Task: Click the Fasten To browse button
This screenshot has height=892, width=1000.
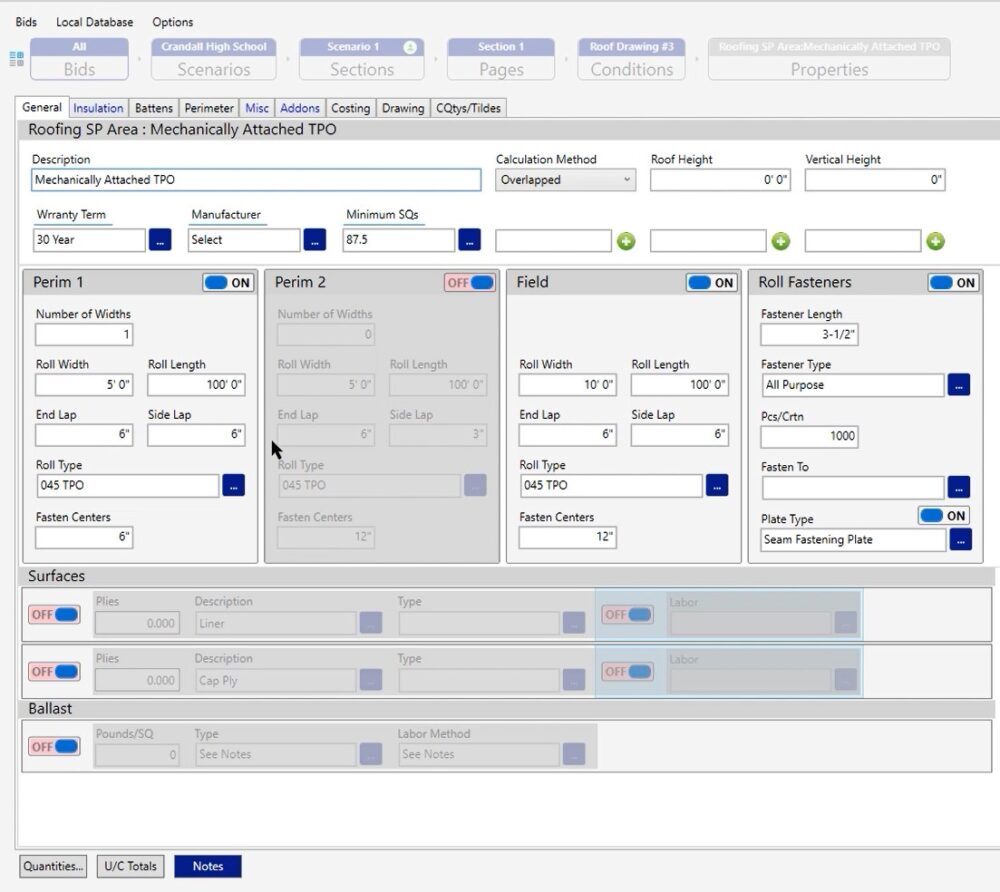Action: pos(959,487)
